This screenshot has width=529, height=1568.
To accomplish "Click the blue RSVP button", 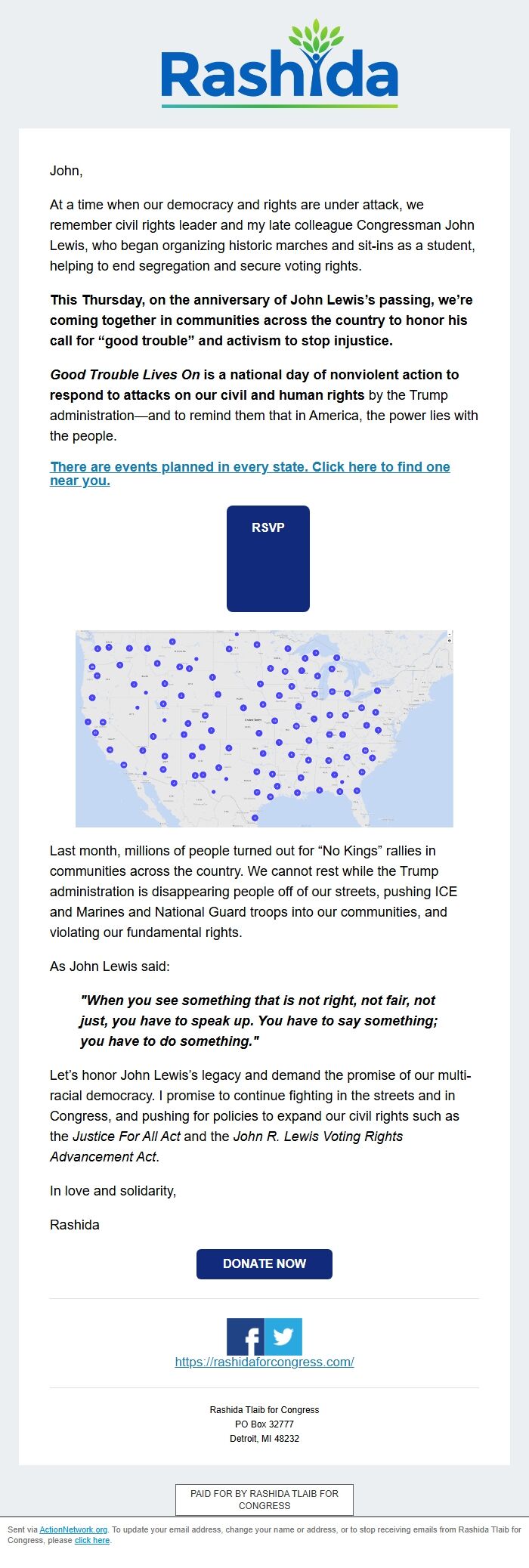I will [x=268, y=558].
